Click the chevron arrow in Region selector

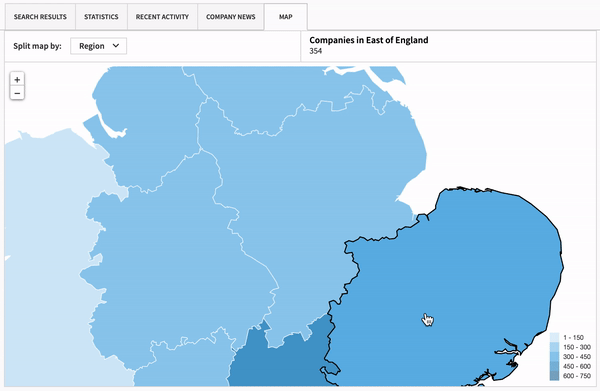point(116,46)
